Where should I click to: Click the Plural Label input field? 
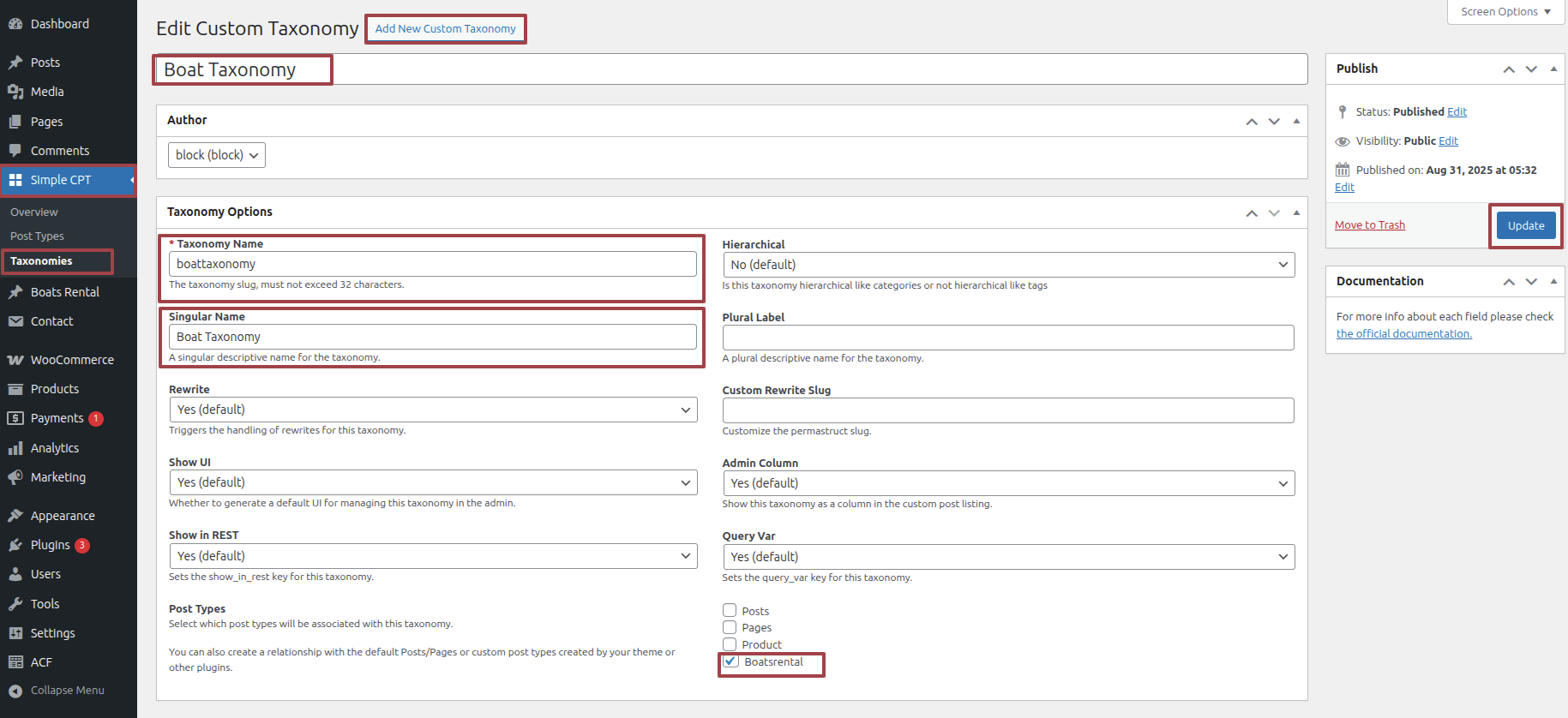click(1007, 338)
